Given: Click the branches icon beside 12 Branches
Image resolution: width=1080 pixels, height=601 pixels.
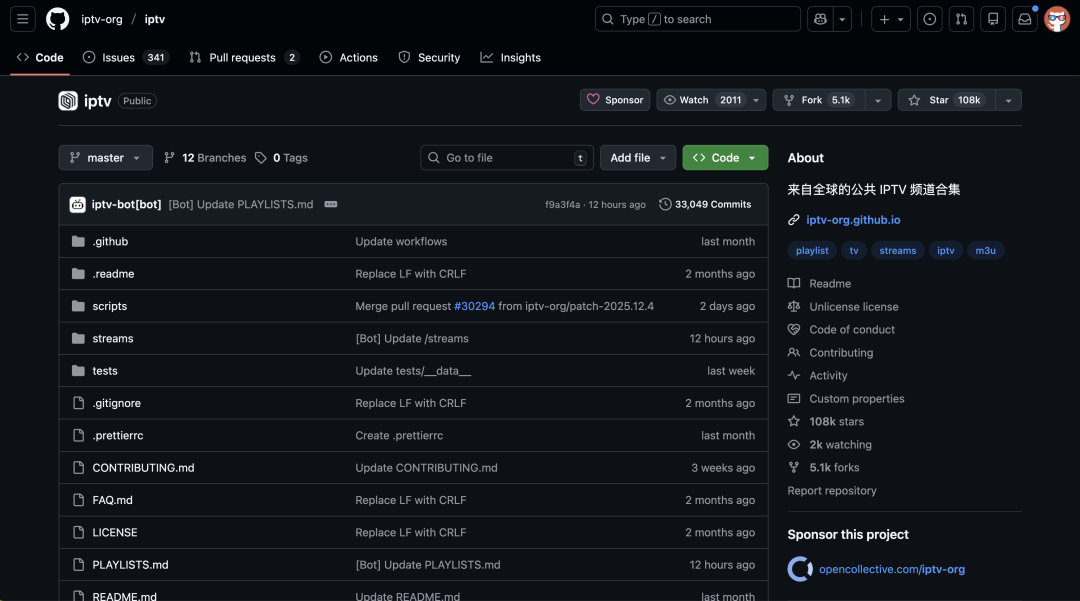Looking at the screenshot, I should click(169, 158).
